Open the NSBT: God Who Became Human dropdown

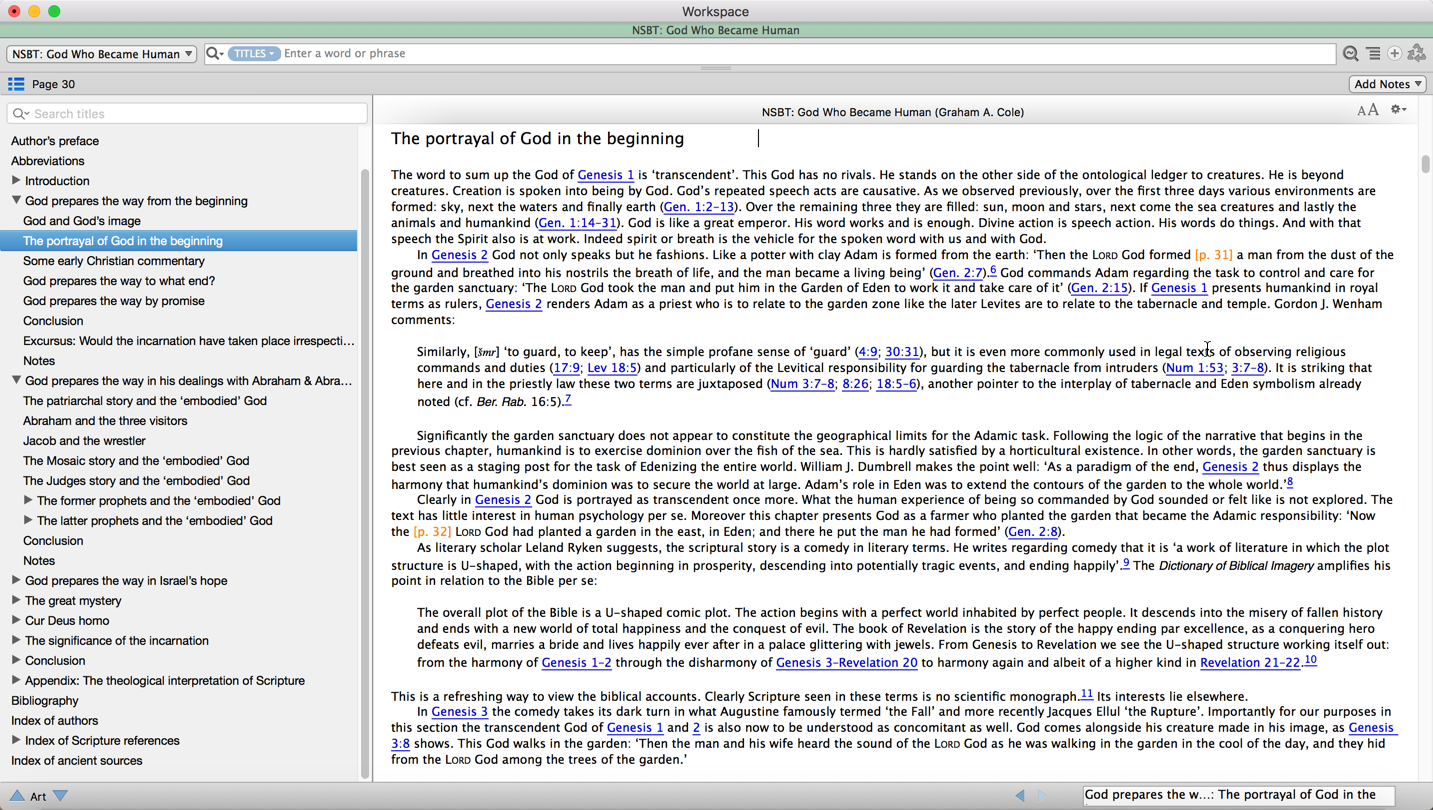(x=101, y=54)
